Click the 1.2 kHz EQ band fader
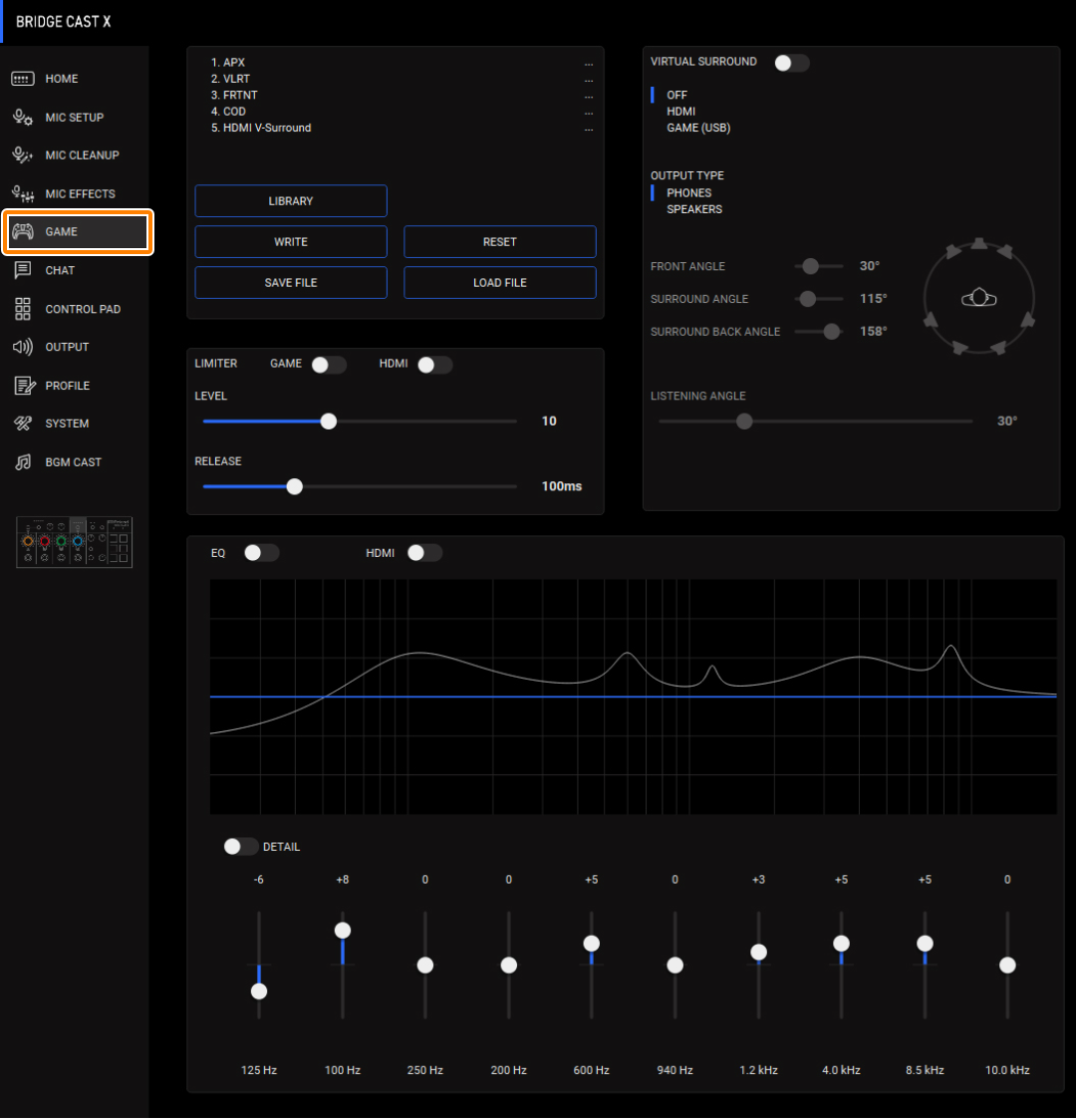The height and width of the screenshot is (1120, 1078). pyautogui.click(x=758, y=953)
